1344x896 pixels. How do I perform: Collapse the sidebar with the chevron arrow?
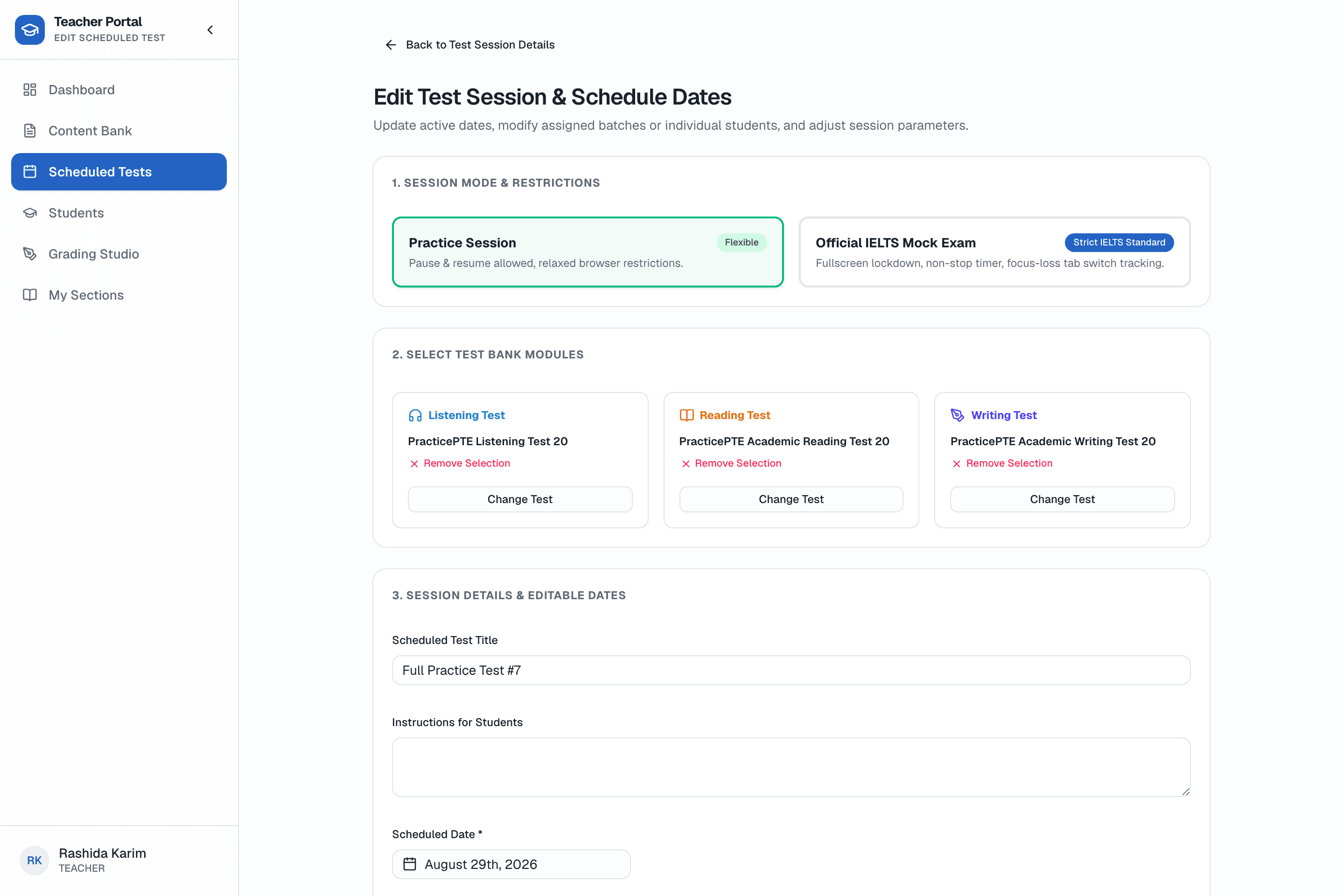210,30
